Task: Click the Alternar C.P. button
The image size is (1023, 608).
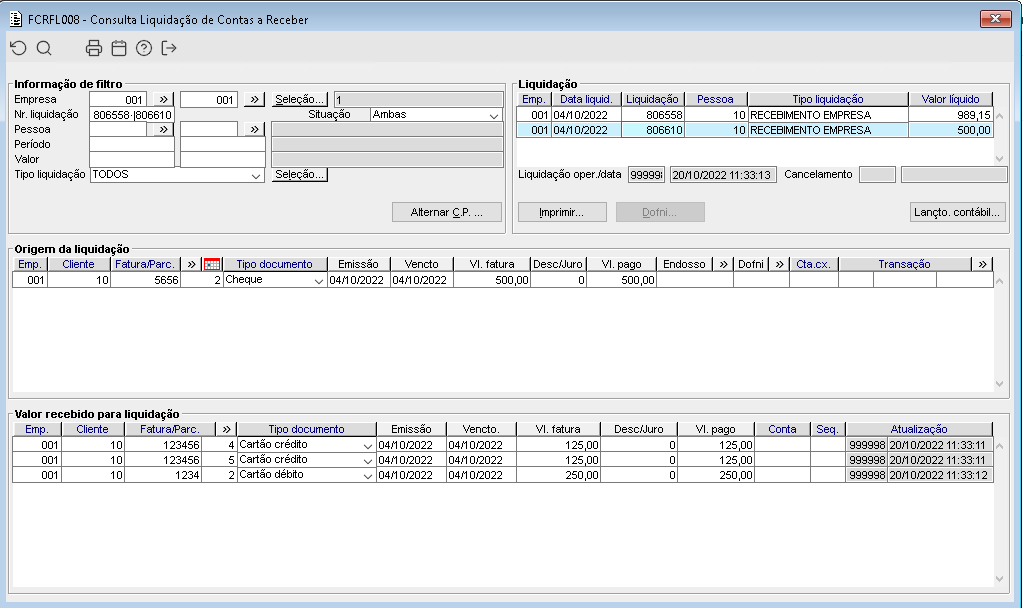Action: (x=447, y=213)
